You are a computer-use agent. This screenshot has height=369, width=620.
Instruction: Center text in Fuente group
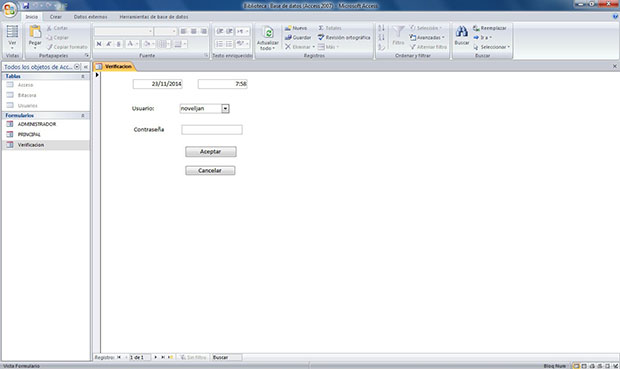click(194, 31)
